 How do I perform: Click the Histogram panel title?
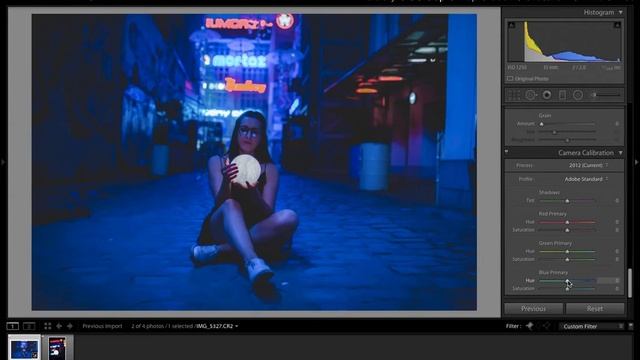[598, 13]
